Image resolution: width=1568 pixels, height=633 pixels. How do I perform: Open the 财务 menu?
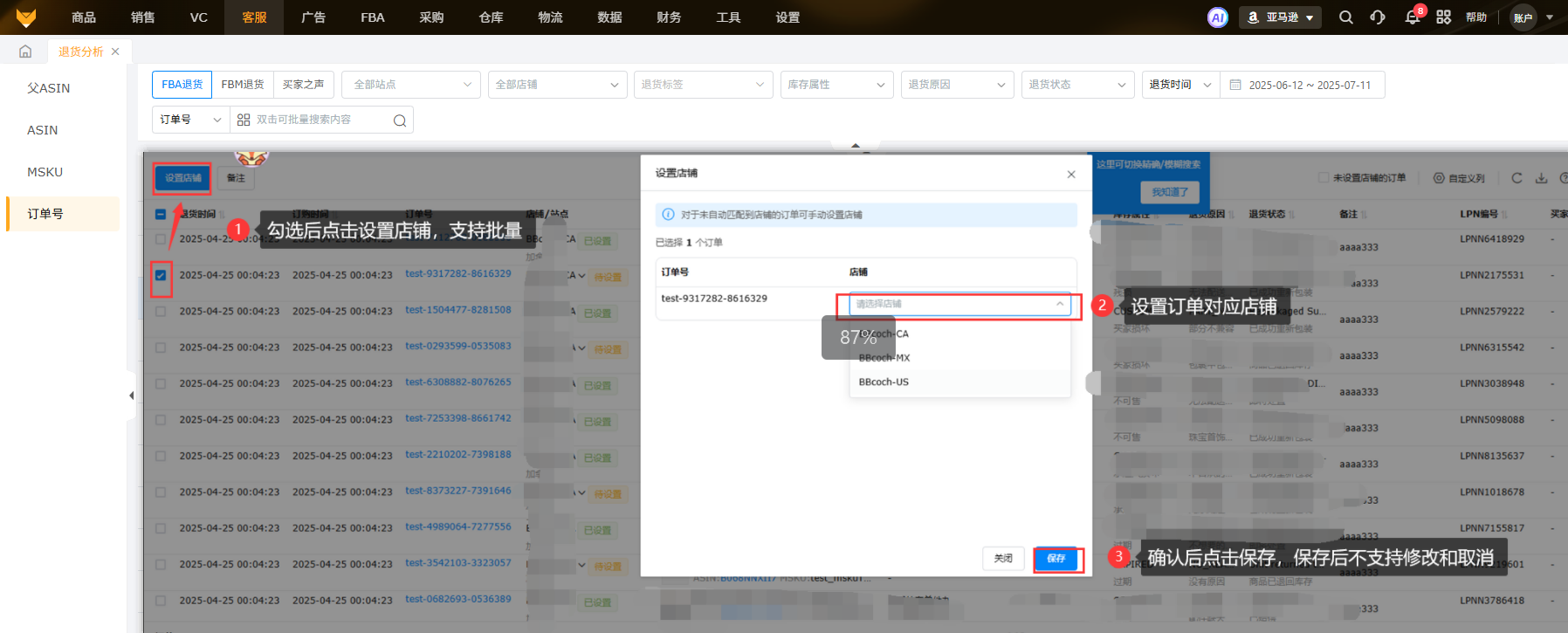tap(669, 17)
